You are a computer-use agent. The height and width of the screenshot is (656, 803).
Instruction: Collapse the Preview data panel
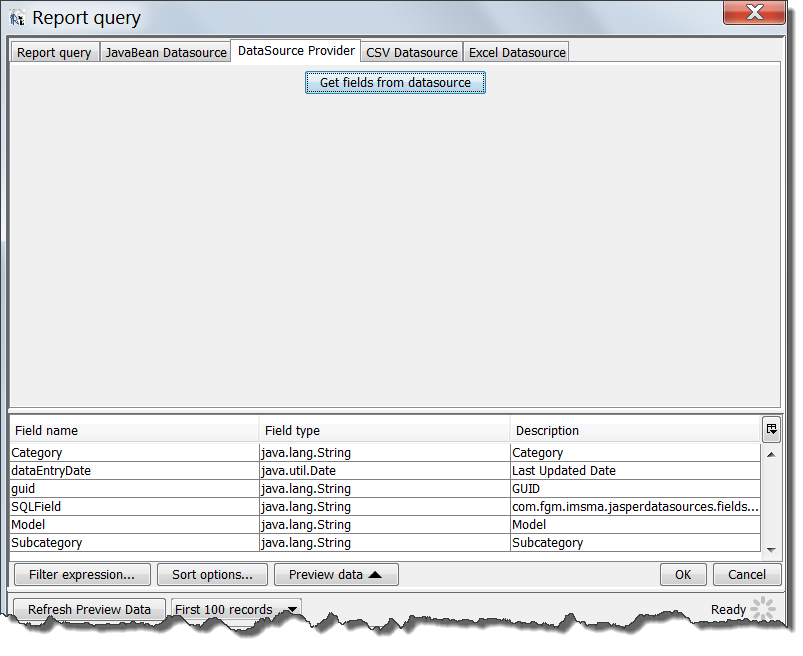tap(336, 575)
